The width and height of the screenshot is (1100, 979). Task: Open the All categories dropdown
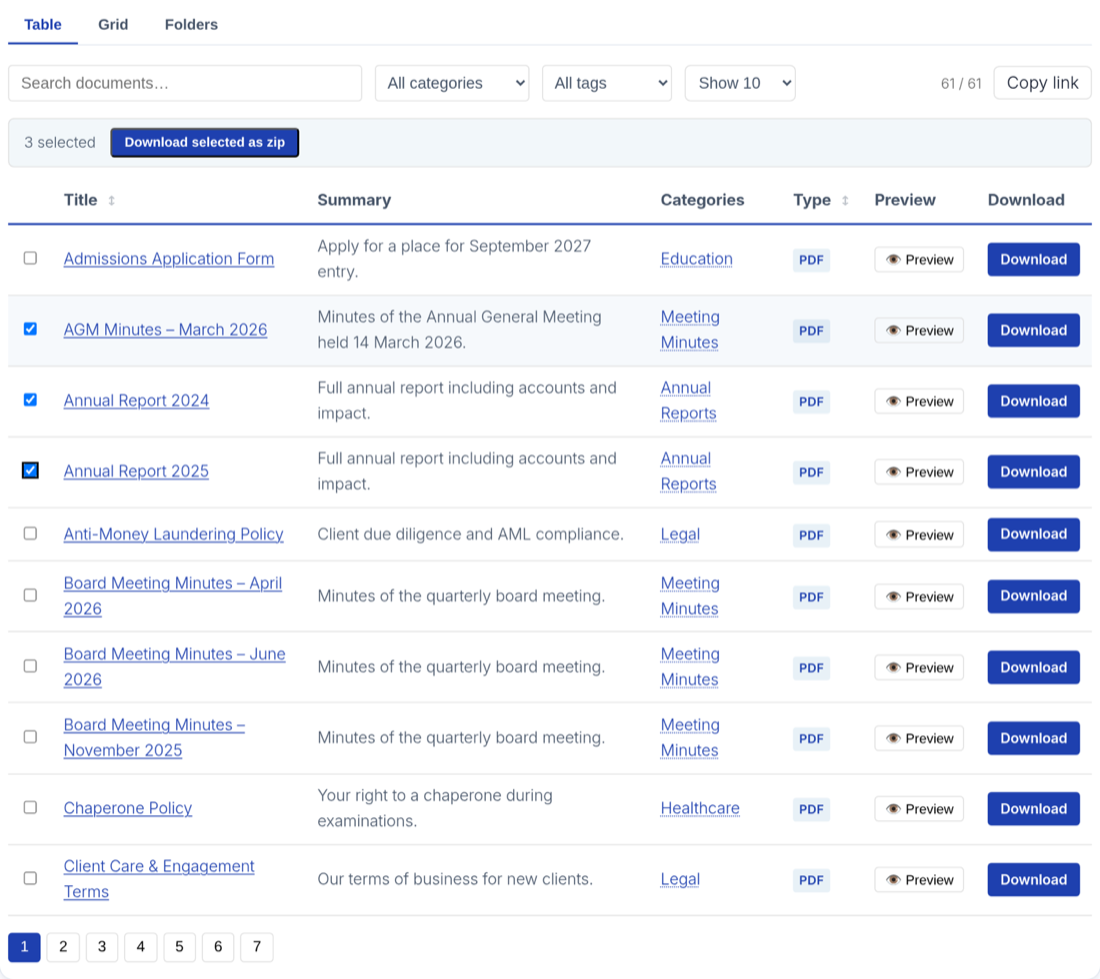click(x=452, y=83)
